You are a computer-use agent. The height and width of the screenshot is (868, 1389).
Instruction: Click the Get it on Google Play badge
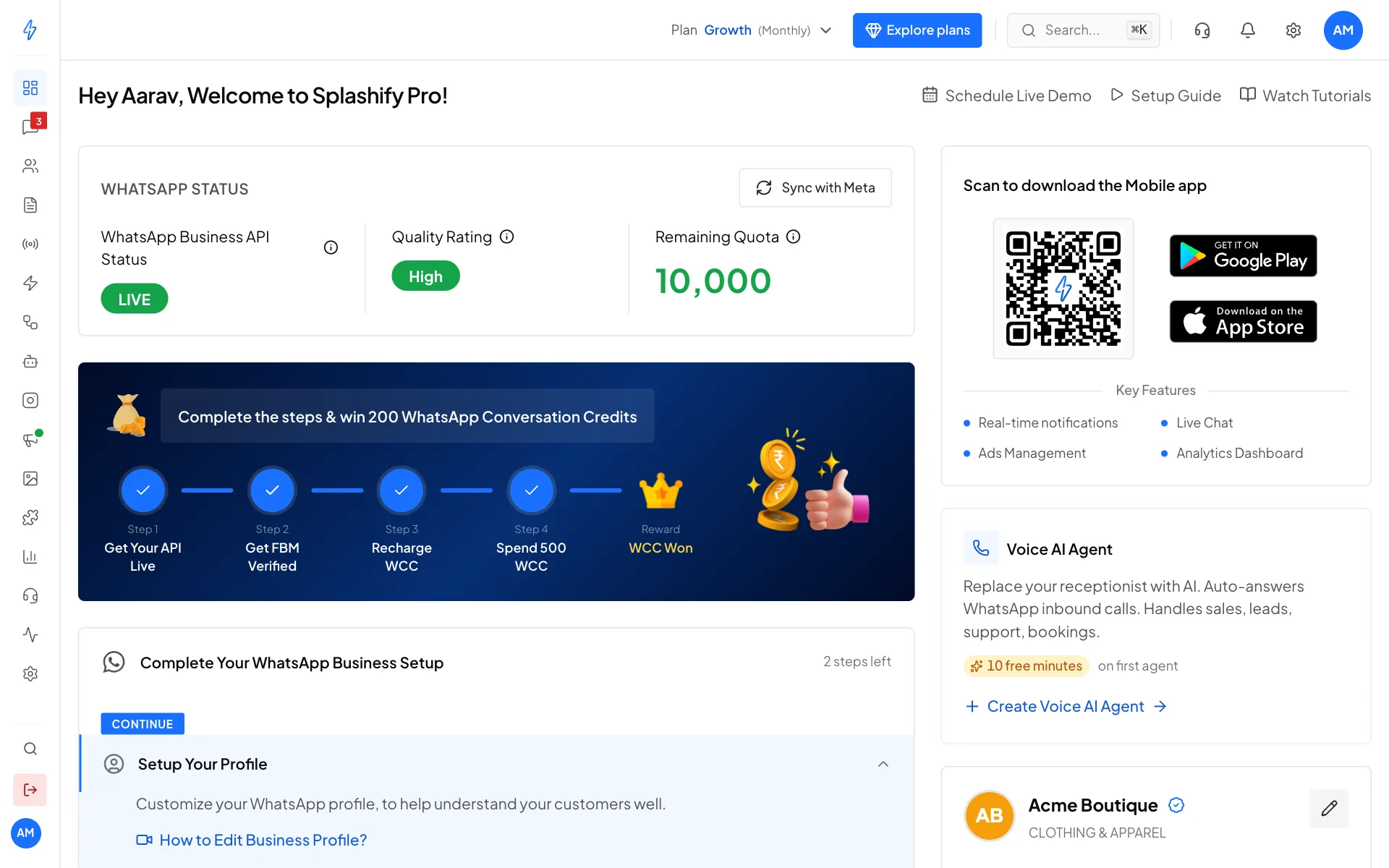pyautogui.click(x=1243, y=256)
